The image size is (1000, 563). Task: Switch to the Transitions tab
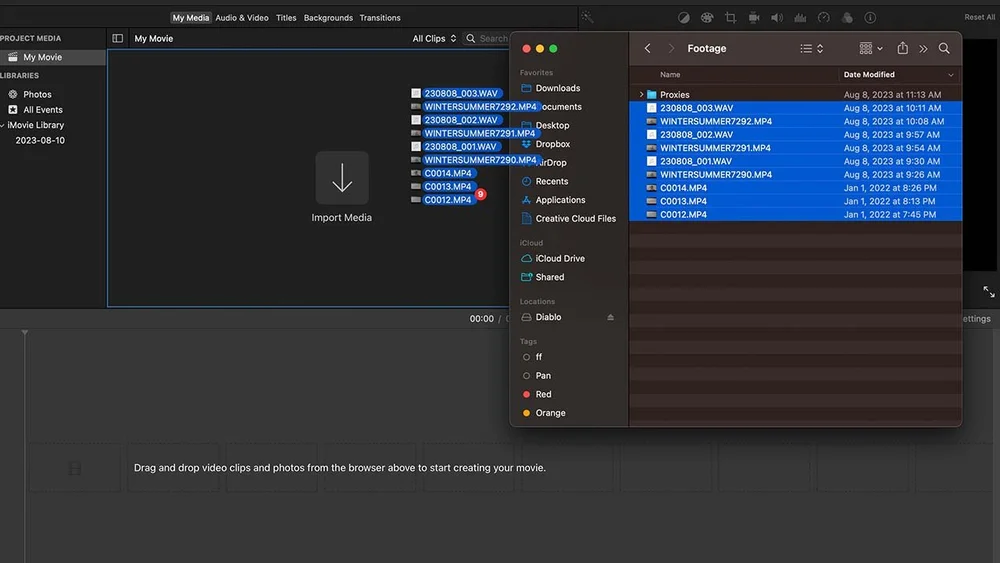[380, 18]
